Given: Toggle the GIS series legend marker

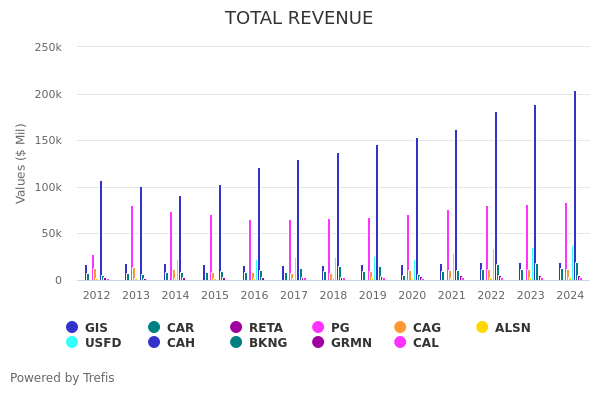Looking at the screenshot, I should point(72,328).
